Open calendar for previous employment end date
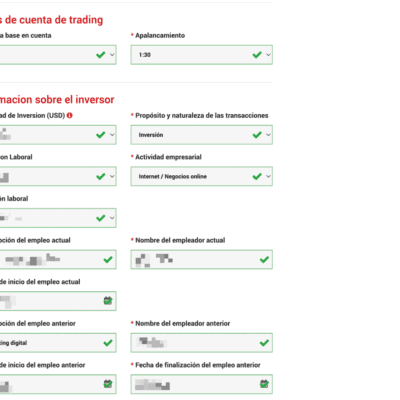The height and width of the screenshot is (400, 400). pos(264,384)
